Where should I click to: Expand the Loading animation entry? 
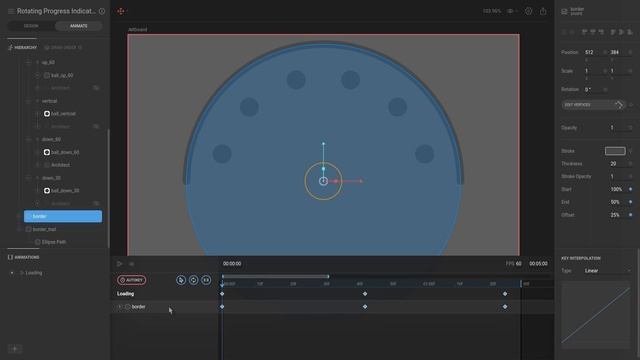click(12, 273)
